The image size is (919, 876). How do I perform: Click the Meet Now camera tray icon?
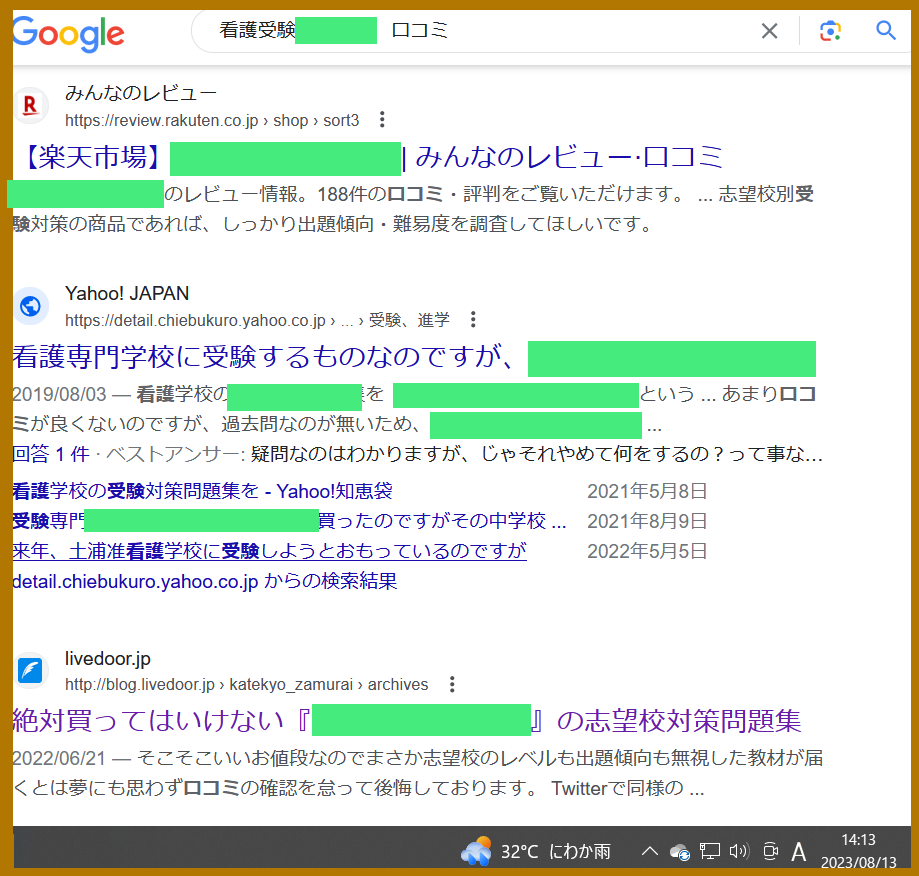tap(770, 851)
